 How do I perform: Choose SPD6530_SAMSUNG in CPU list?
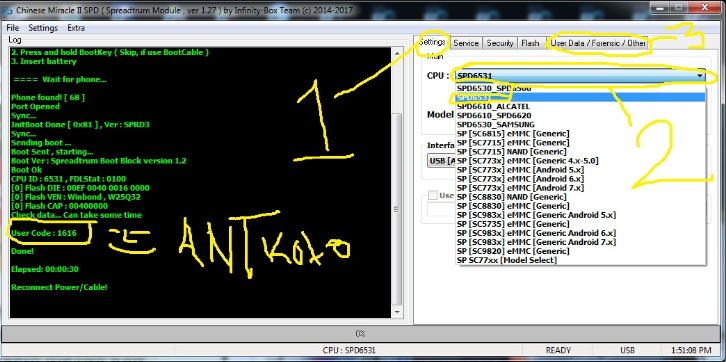(581, 125)
